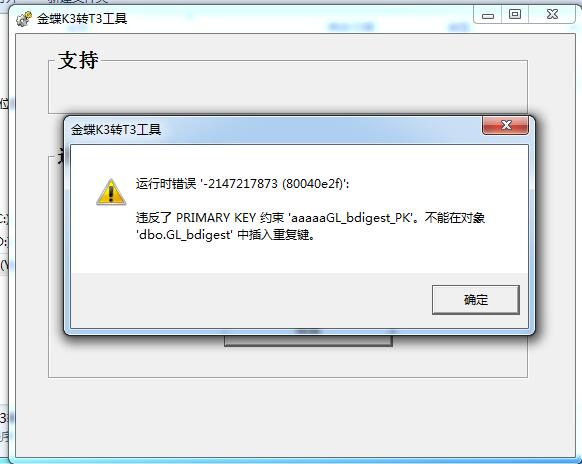The height and width of the screenshot is (464, 582).
Task: Click the white message area beneath the warning icon
Action: point(111,239)
